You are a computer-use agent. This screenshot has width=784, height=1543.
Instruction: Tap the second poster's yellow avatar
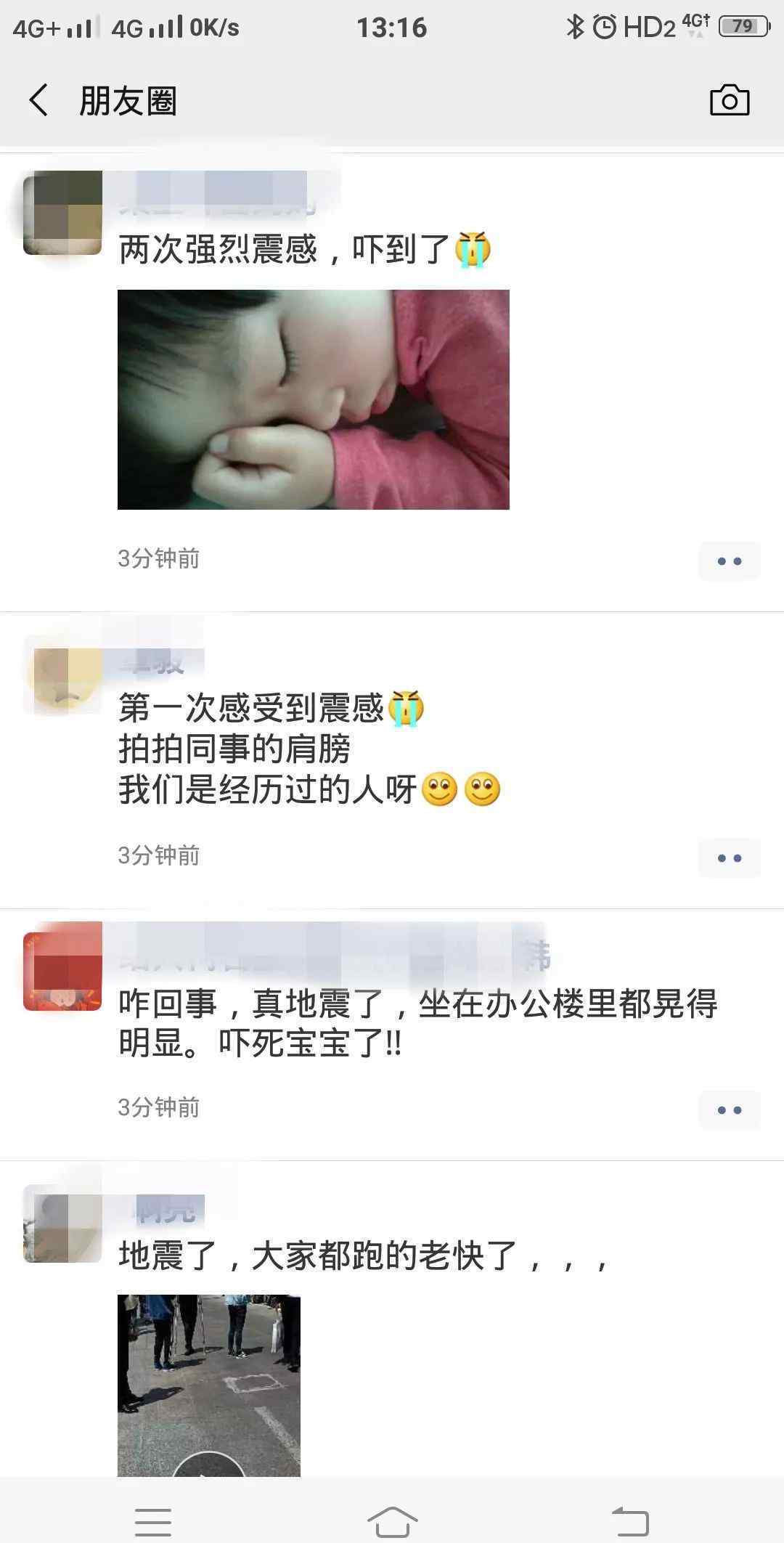tap(62, 676)
